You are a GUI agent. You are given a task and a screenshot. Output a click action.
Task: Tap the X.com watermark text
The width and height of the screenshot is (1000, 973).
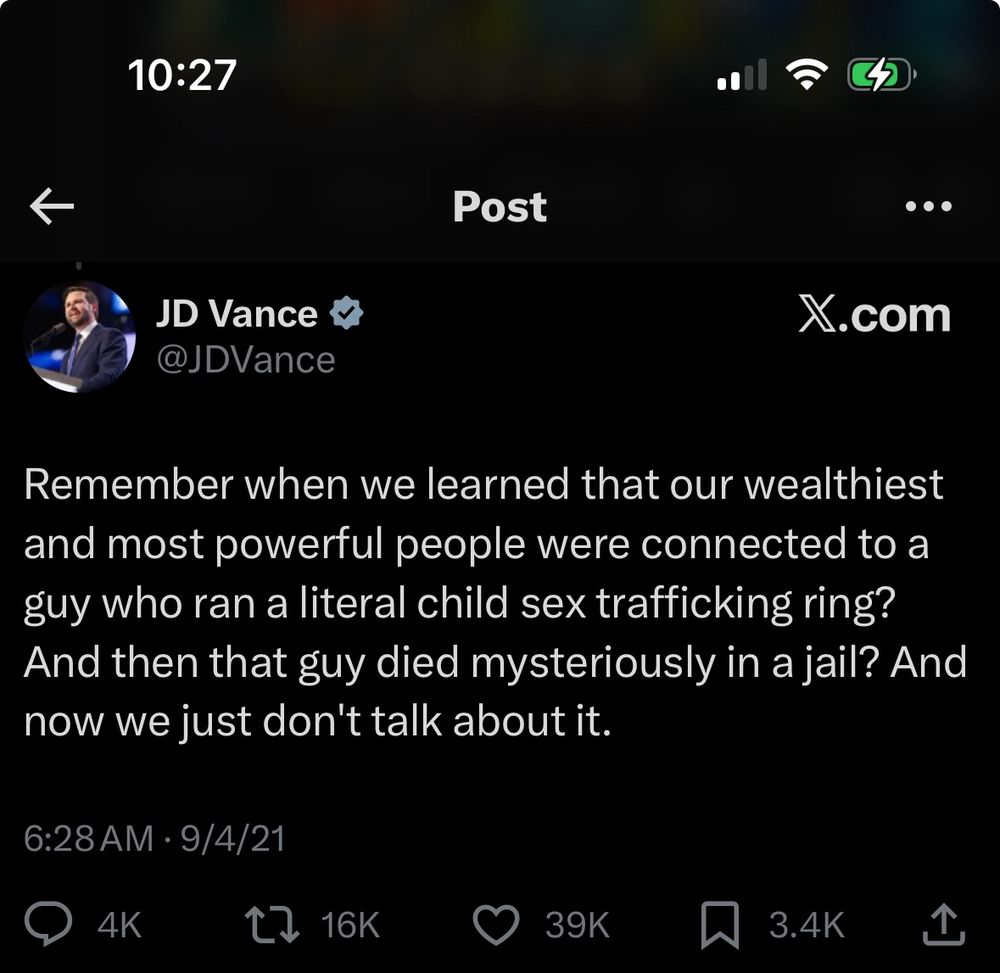pos(874,316)
